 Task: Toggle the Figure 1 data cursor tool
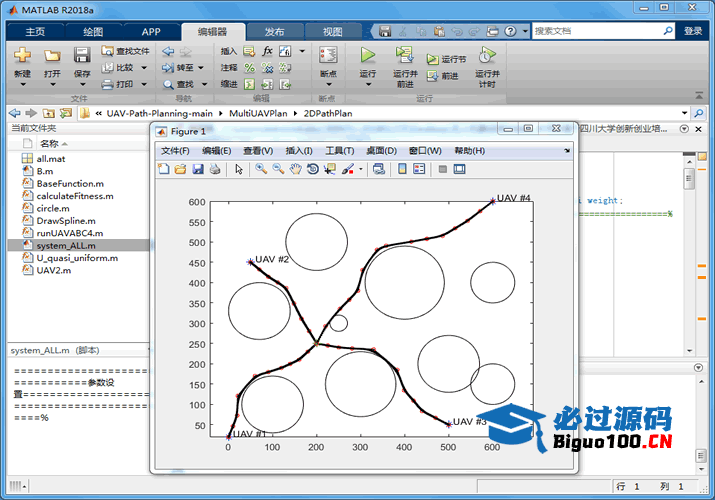coord(330,169)
